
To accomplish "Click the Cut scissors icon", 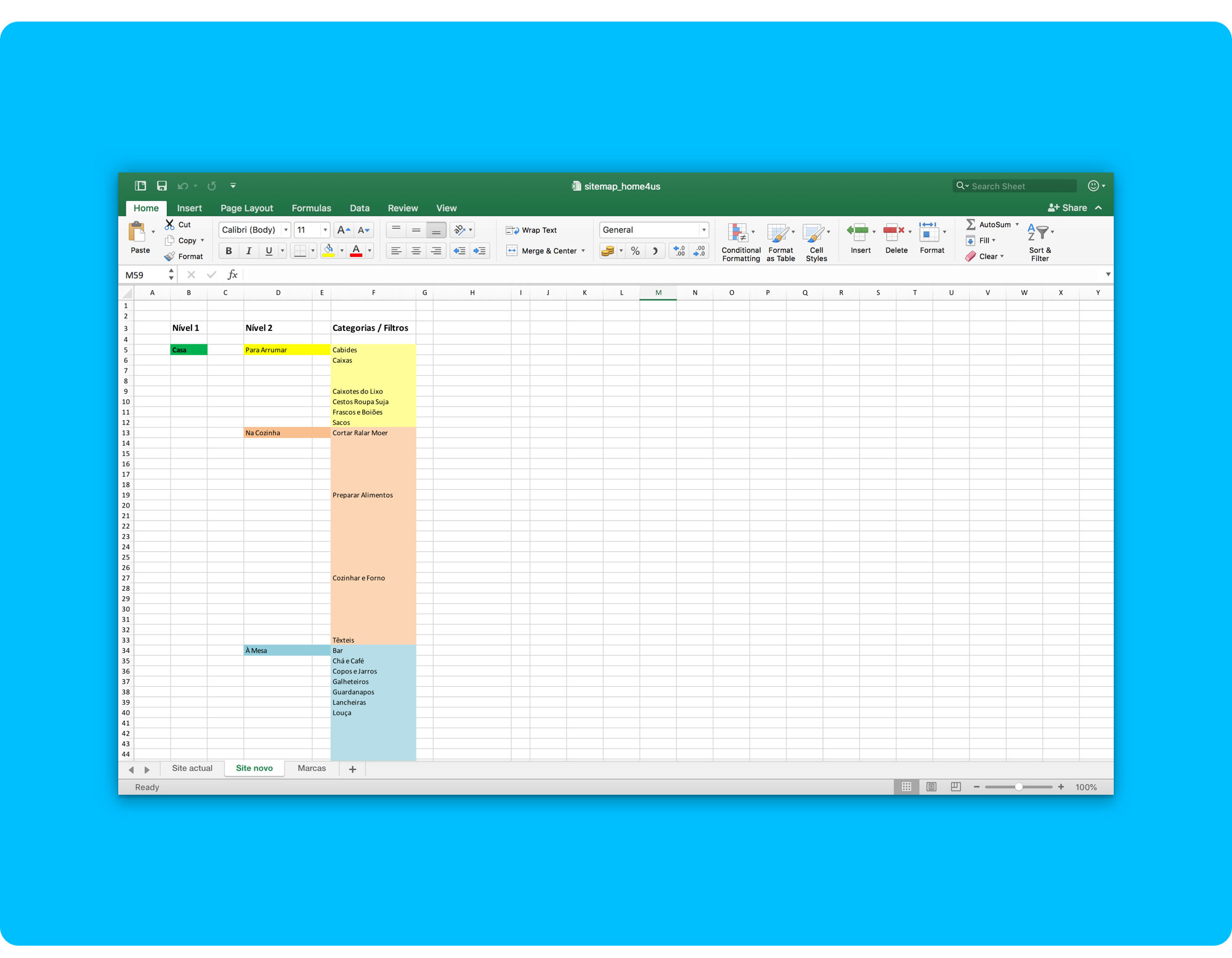I will 169,224.
